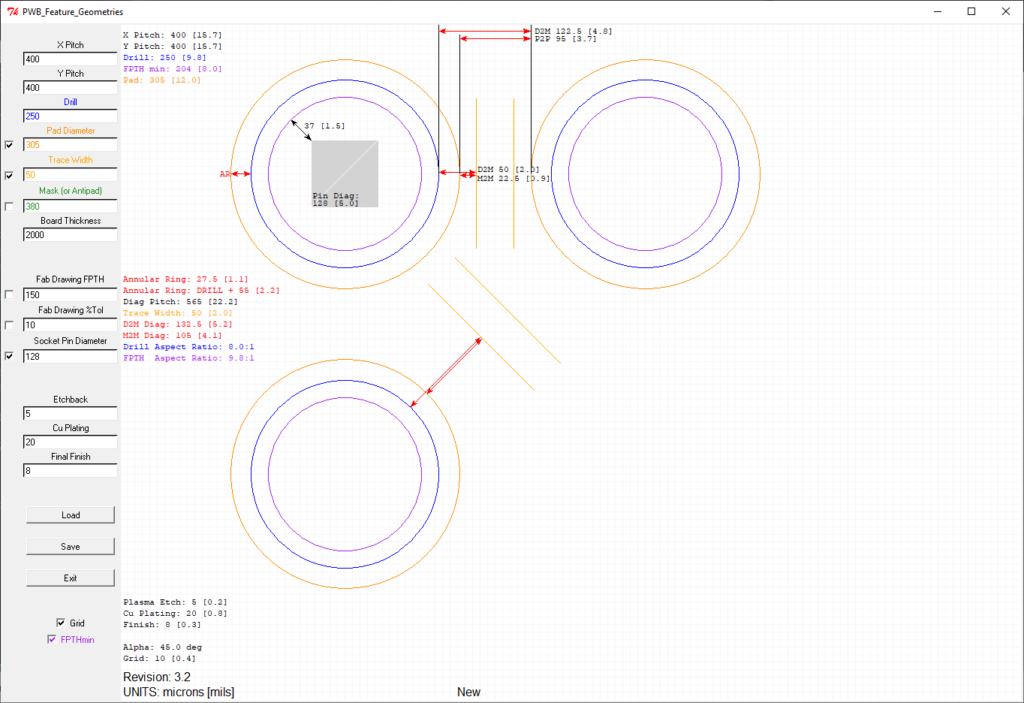Click into the Y Pitch field

click(x=70, y=87)
